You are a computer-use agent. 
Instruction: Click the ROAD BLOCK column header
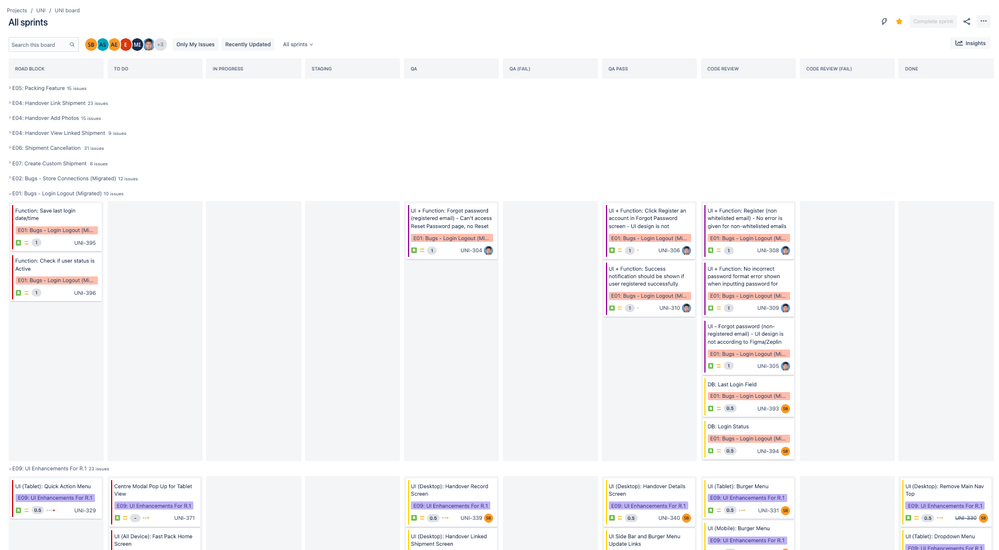coord(56,69)
